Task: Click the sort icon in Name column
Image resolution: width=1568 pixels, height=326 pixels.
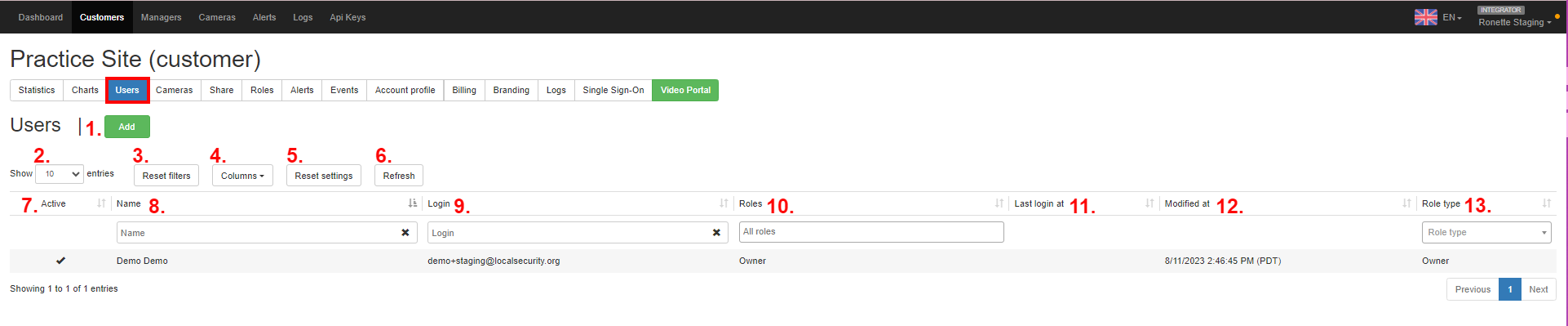Action: pos(413,203)
